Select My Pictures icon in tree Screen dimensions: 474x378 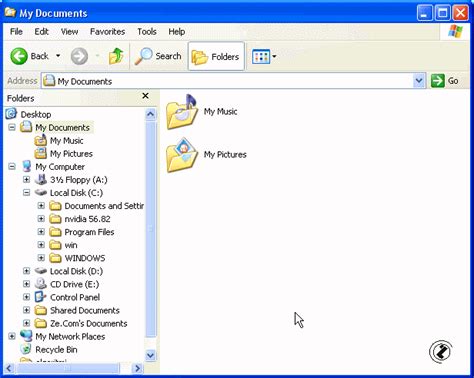[41, 153]
